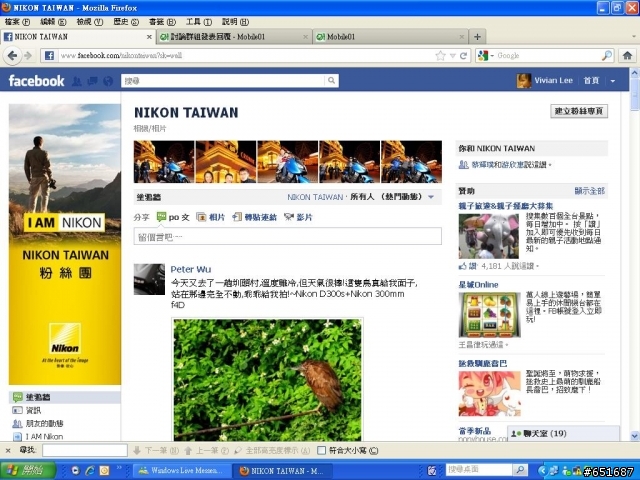Switch to the 討論群組發表回覆 Mobile01 tab
This screenshot has height=480, width=640.
[234, 37]
